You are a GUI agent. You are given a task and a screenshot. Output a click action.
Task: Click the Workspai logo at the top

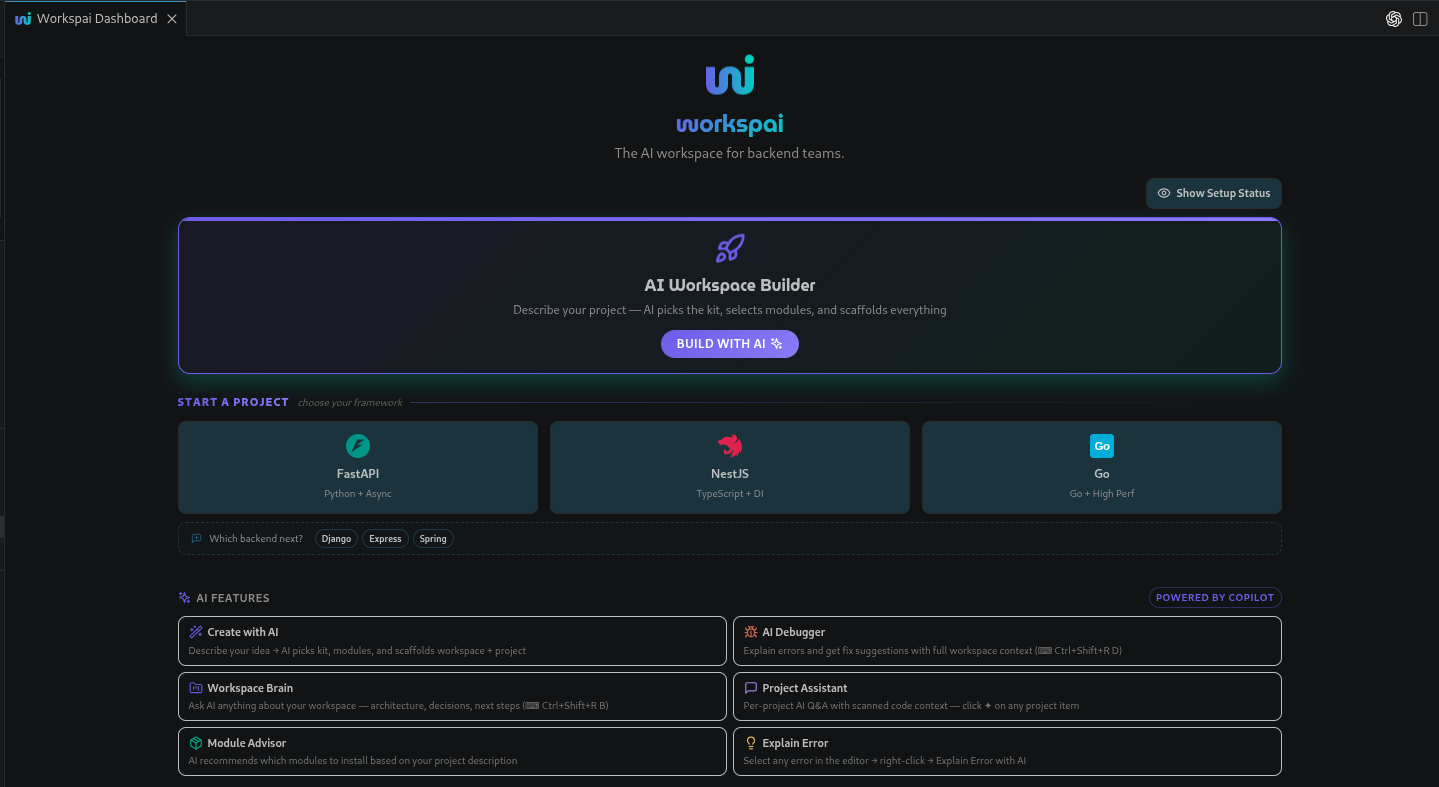click(x=729, y=74)
